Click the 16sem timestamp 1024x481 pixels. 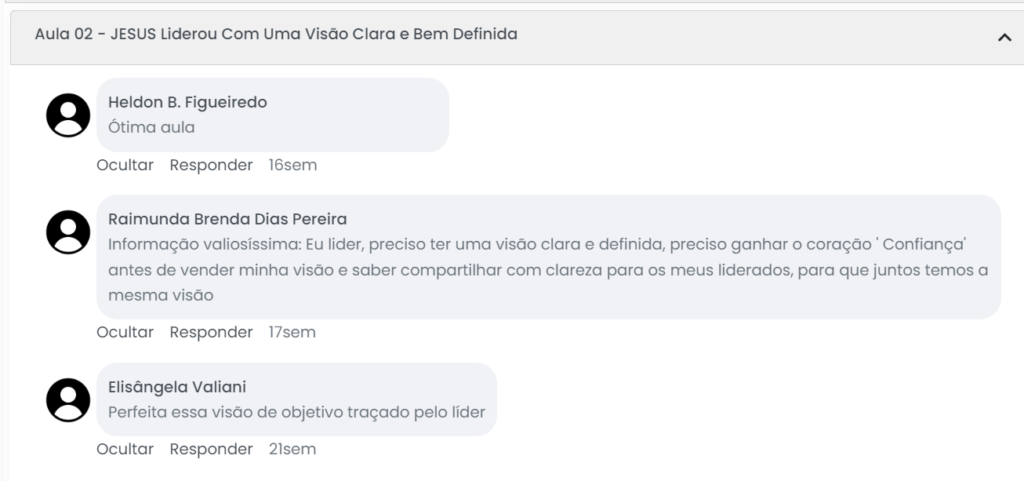(x=292, y=165)
